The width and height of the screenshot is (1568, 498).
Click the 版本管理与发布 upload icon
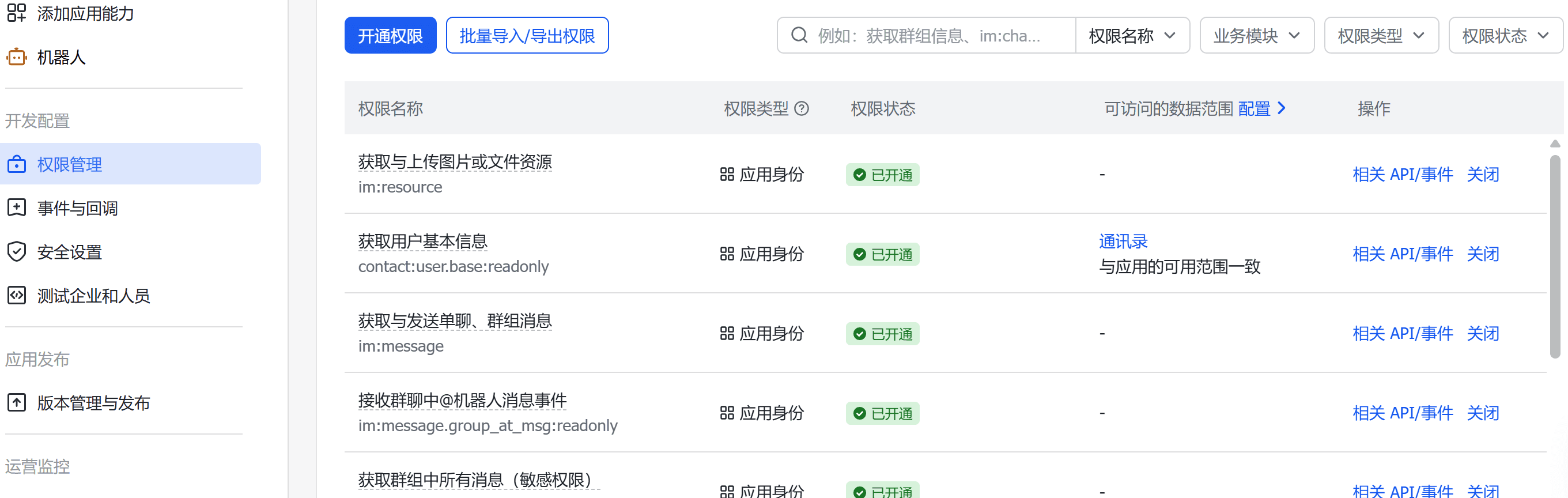[x=17, y=402]
